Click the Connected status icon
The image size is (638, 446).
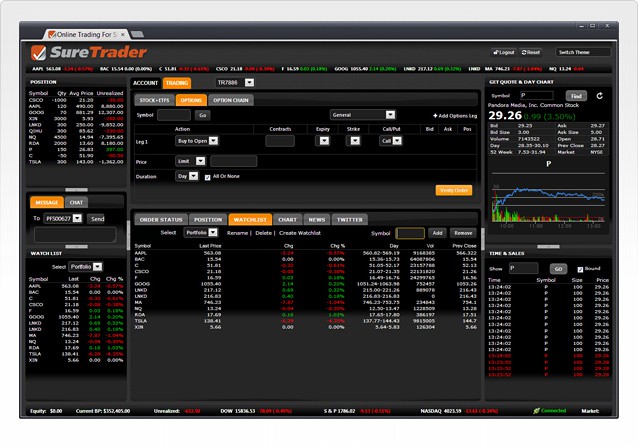[536, 411]
